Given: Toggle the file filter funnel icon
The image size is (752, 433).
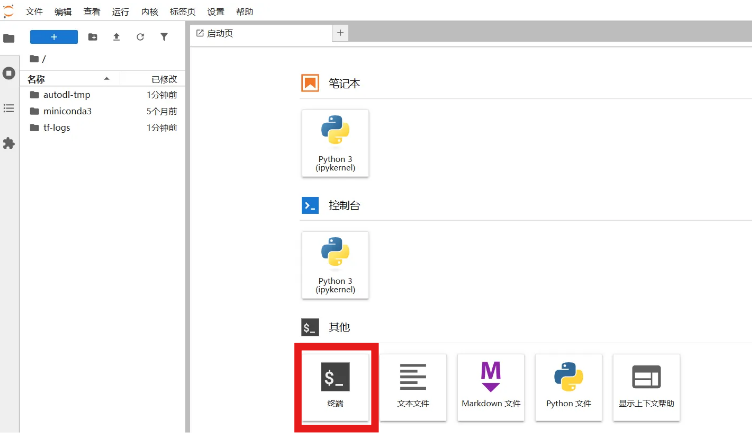Looking at the screenshot, I should click(164, 37).
